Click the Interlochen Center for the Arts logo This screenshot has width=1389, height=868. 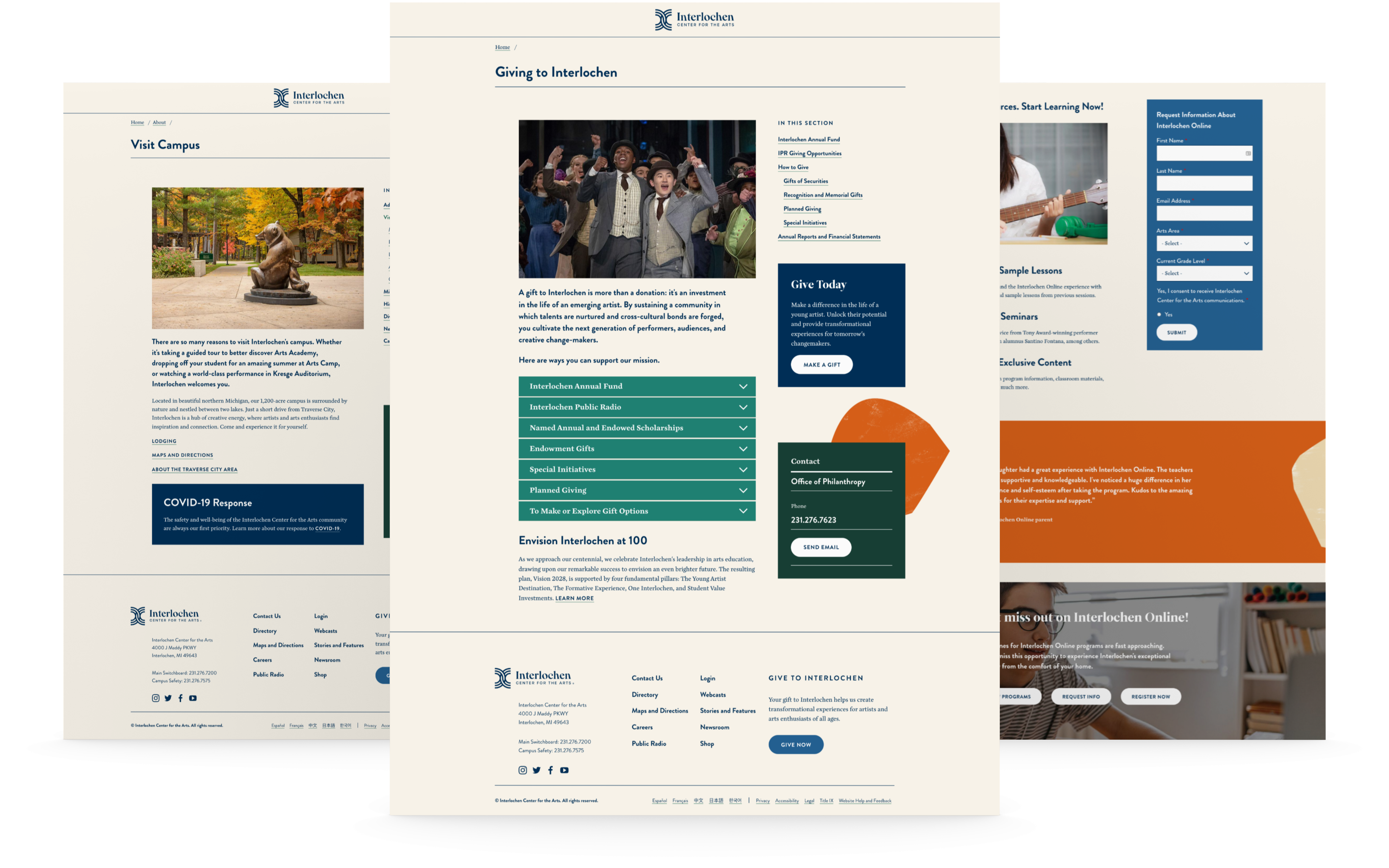pyautogui.click(x=694, y=18)
